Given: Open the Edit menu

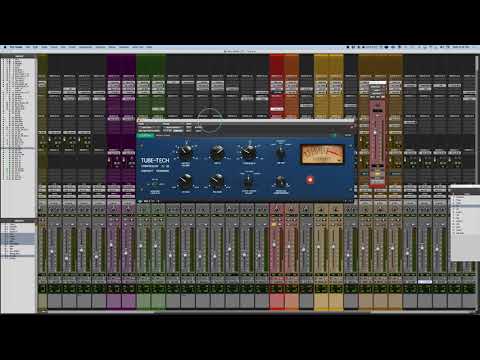Looking at the screenshot, I should (35, 47).
